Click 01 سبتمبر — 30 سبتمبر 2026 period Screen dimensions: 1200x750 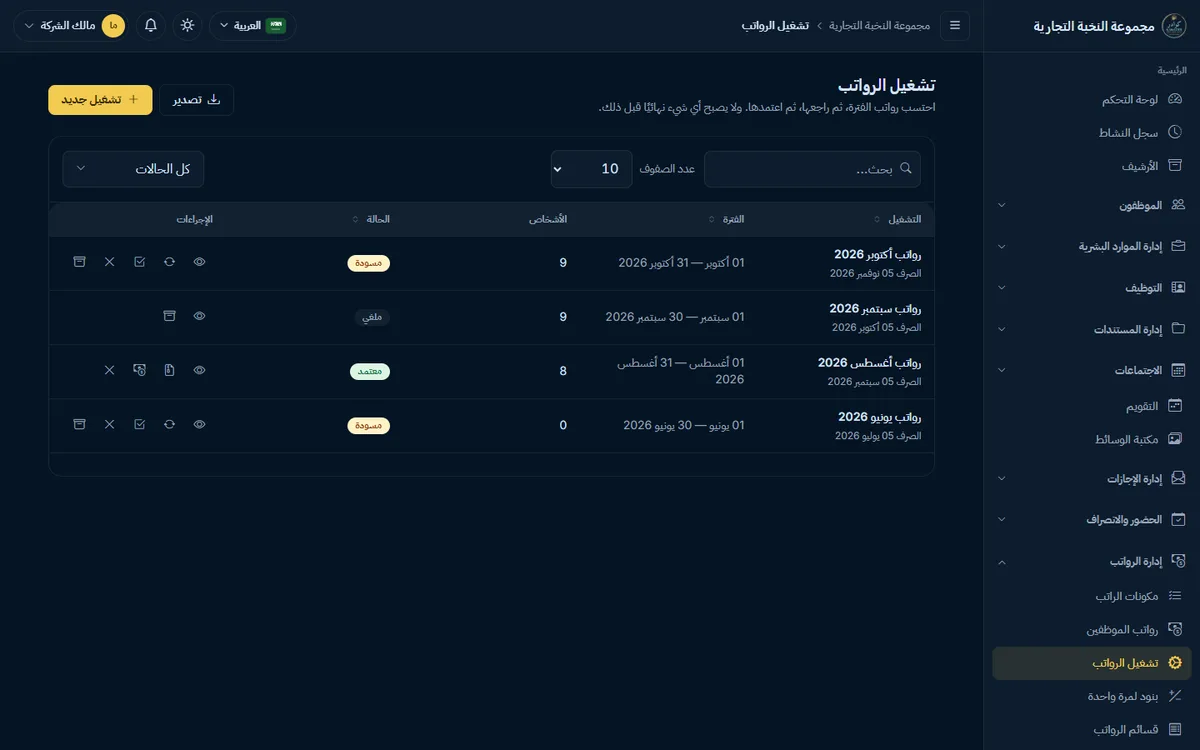click(675, 317)
